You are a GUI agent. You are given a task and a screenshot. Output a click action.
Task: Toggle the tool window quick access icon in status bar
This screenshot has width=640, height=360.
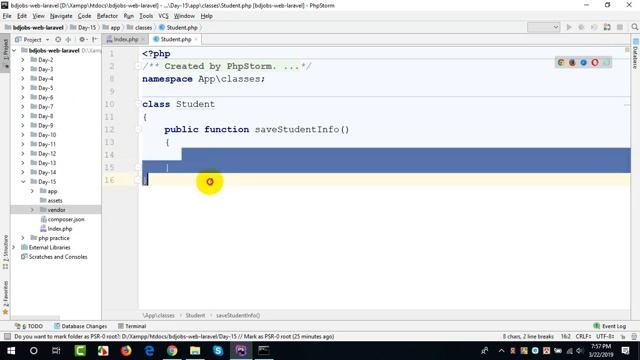pyautogui.click(x=7, y=337)
